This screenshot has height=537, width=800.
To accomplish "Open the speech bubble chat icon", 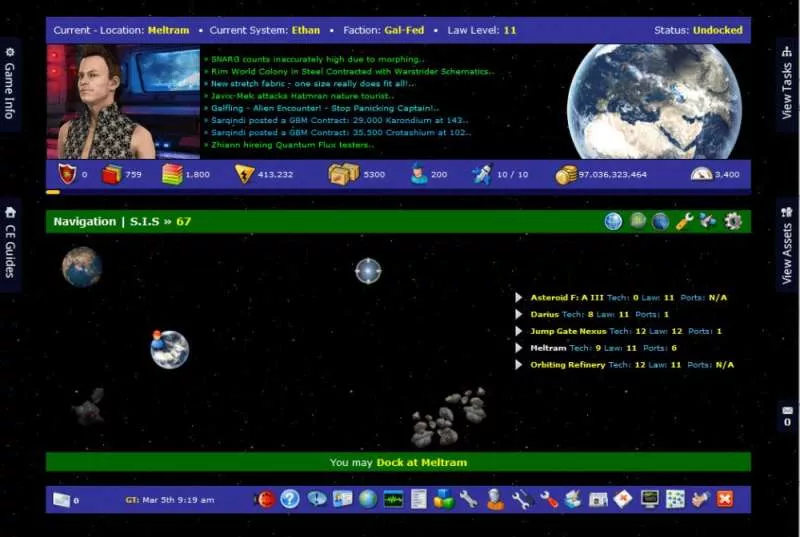I will (317, 499).
